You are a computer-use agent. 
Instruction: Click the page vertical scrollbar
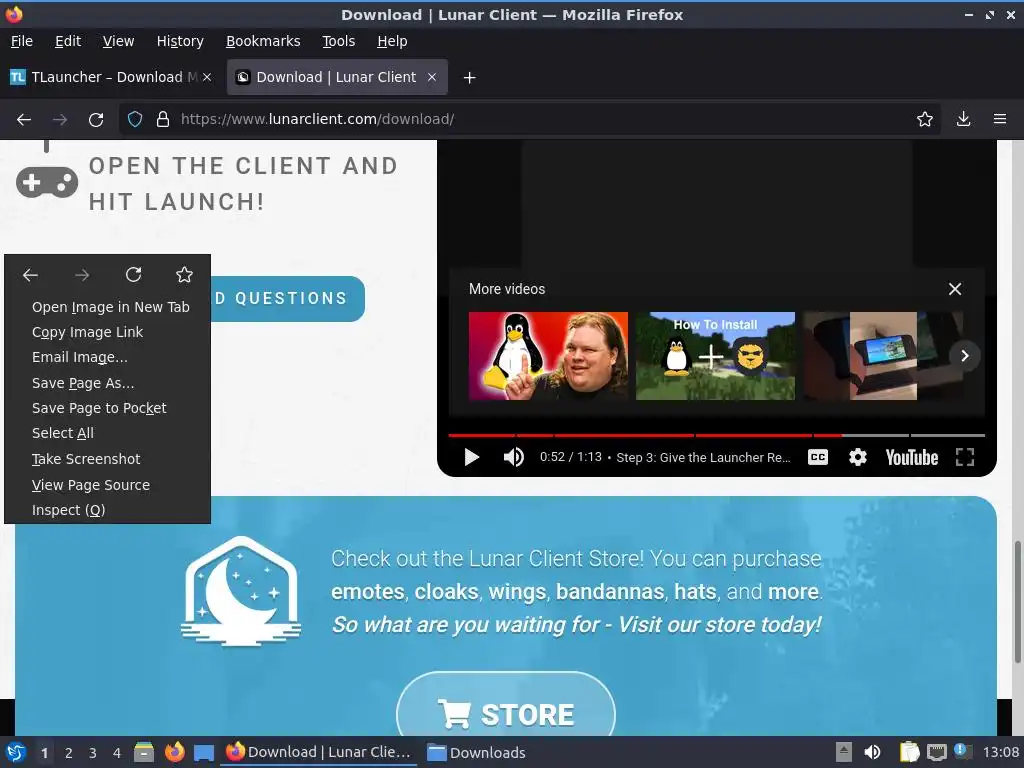click(x=1017, y=601)
